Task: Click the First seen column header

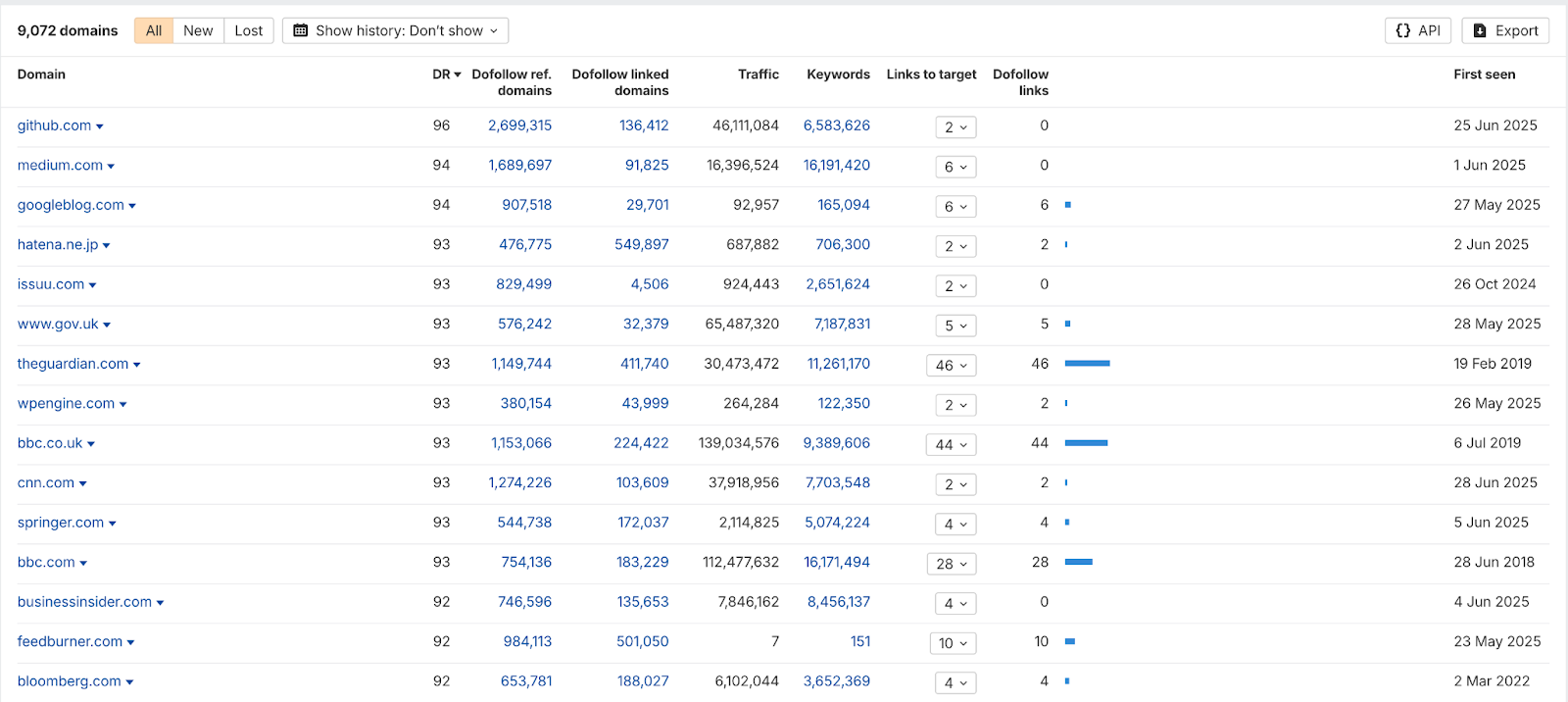Action: [x=1485, y=75]
